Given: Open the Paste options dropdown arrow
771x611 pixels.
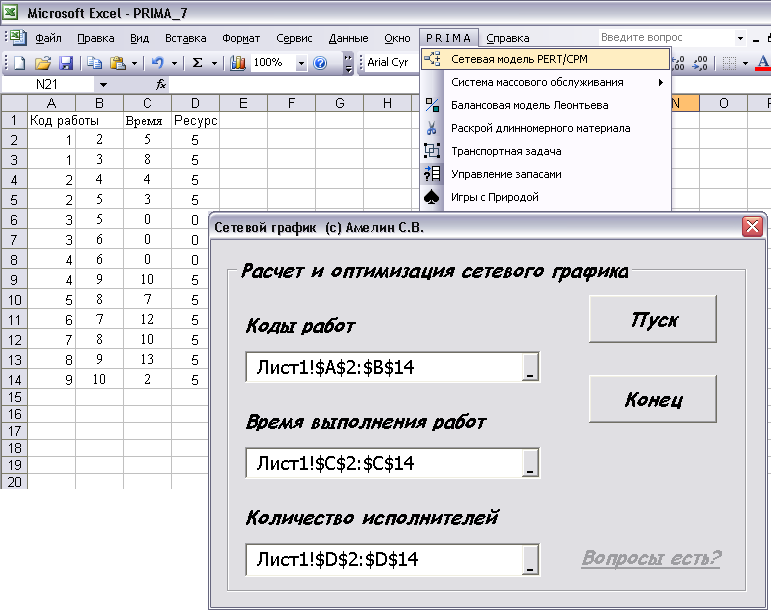Looking at the screenshot, I should coord(134,63).
